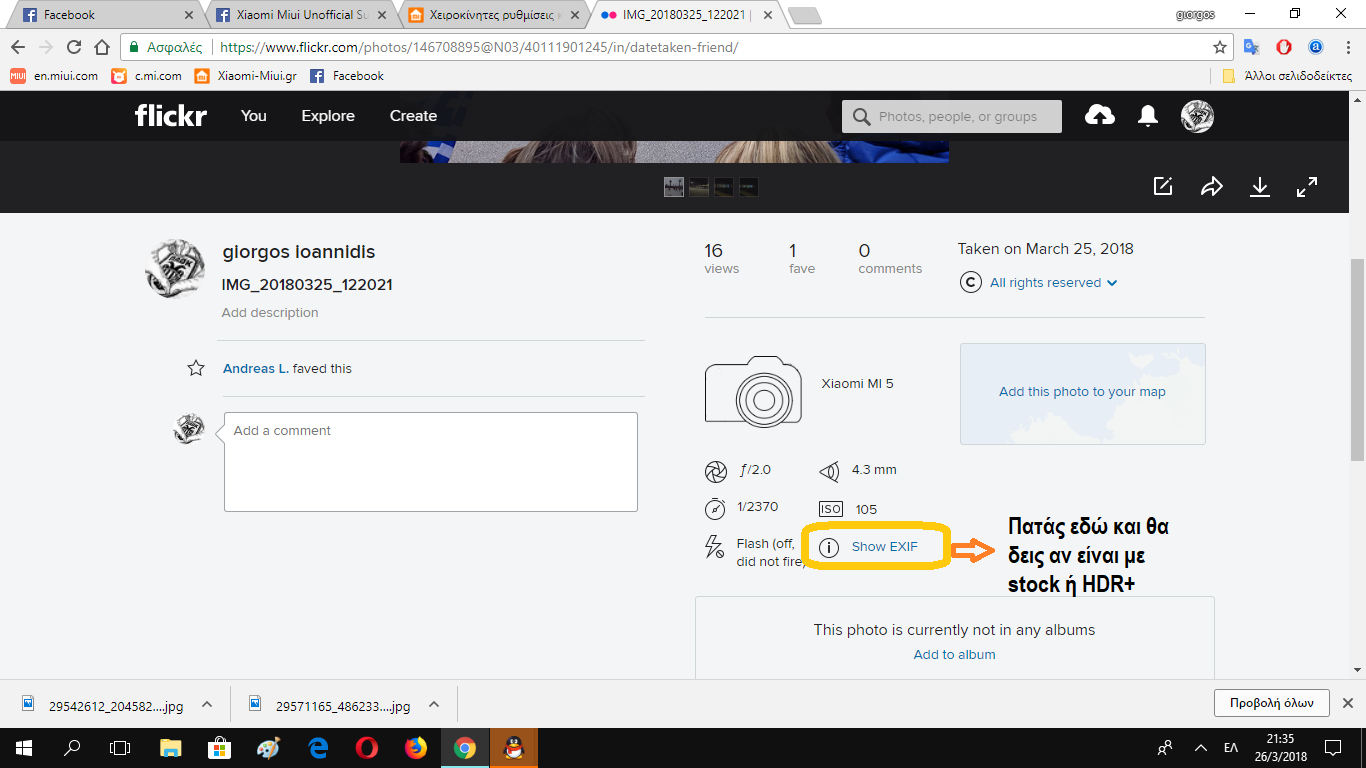Bookmark this page with star icon

point(1220,47)
